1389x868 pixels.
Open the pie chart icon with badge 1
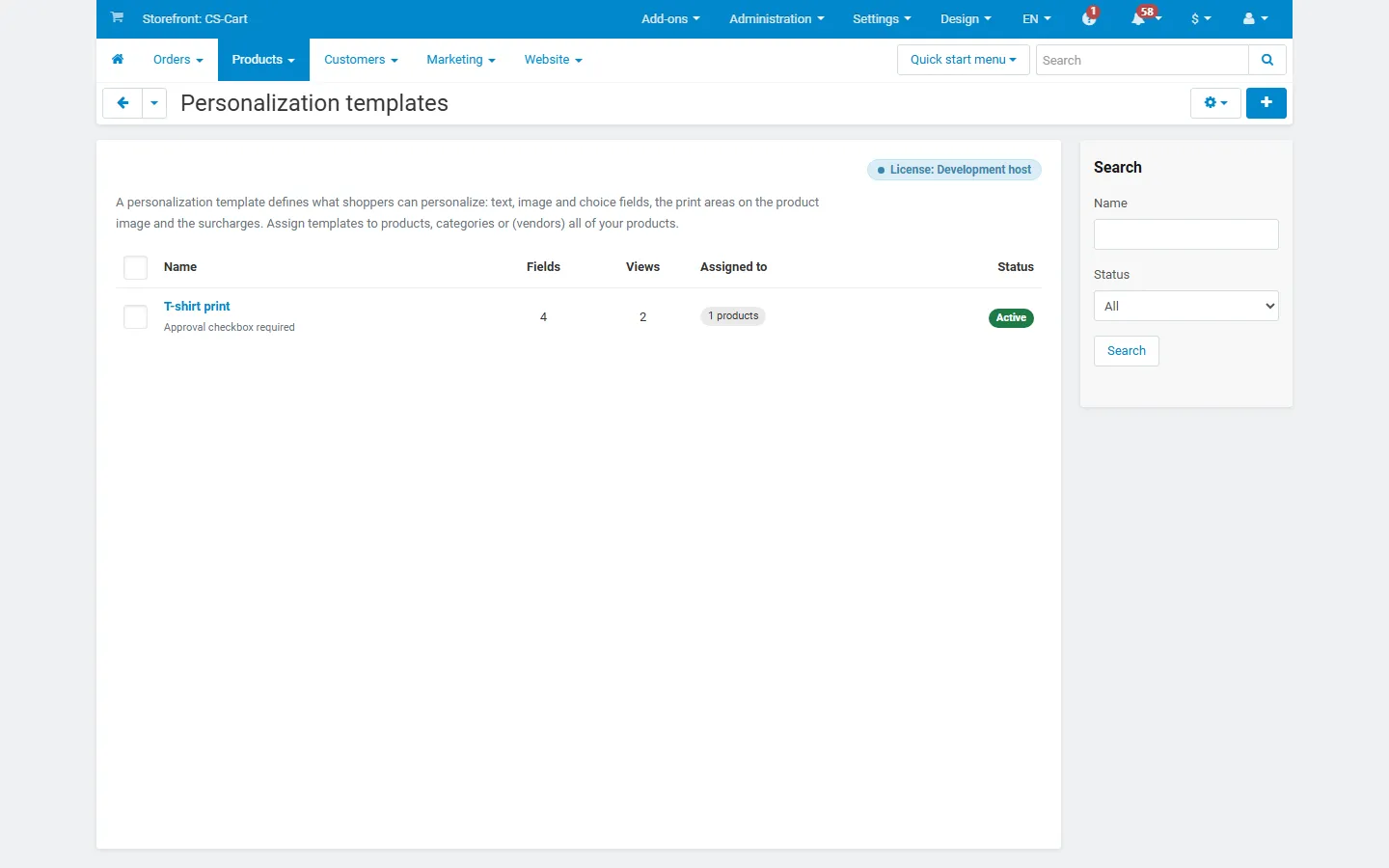[1090, 18]
